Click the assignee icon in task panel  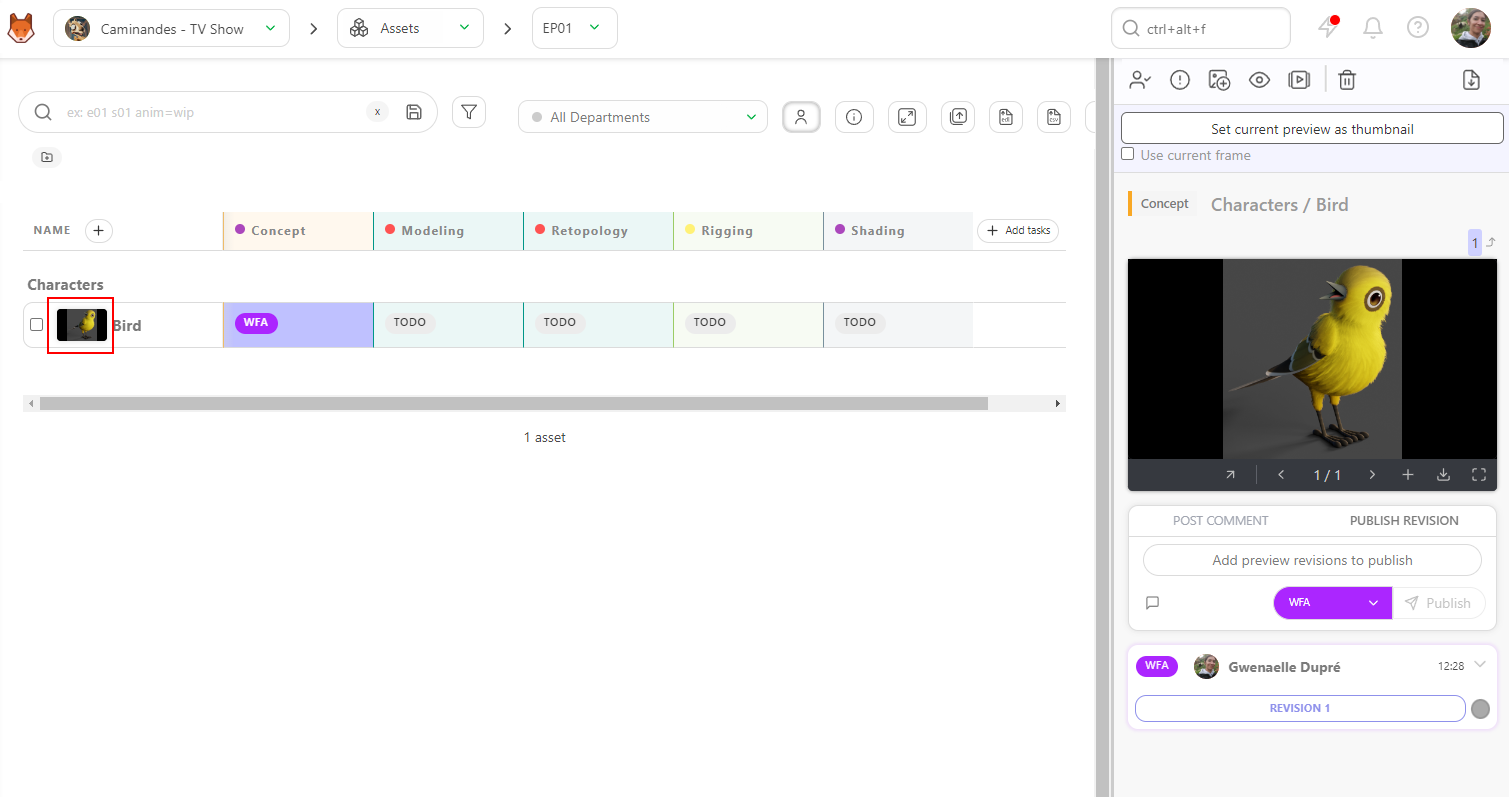click(1139, 80)
